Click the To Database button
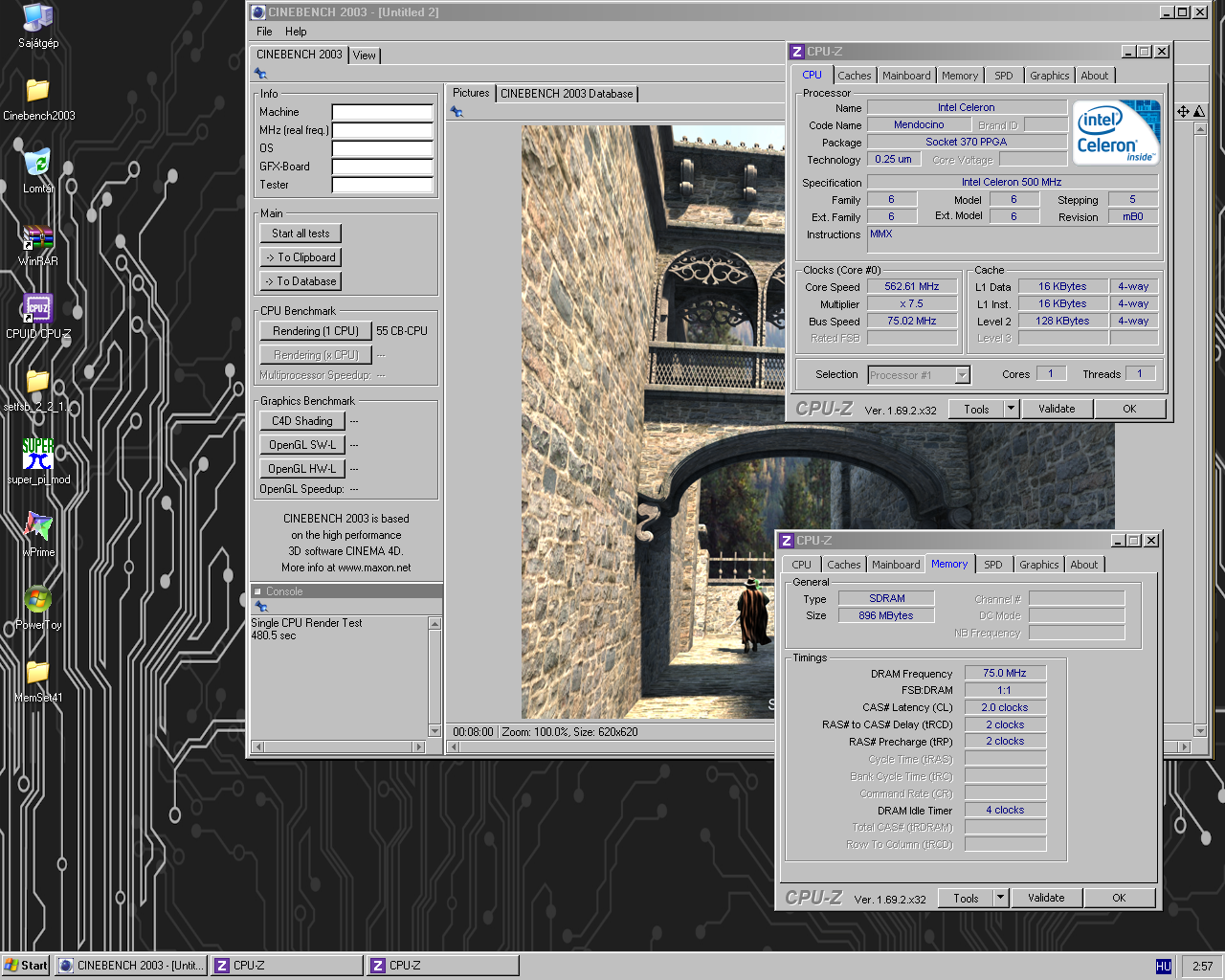 click(301, 281)
